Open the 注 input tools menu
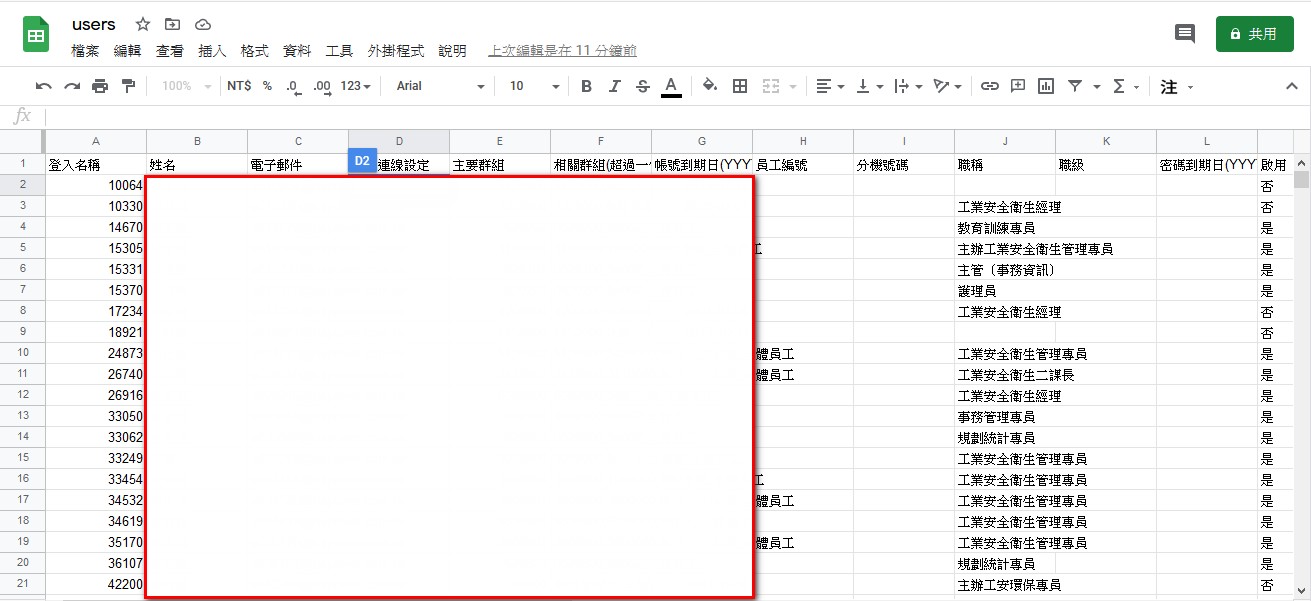1311x601 pixels. (1176, 87)
